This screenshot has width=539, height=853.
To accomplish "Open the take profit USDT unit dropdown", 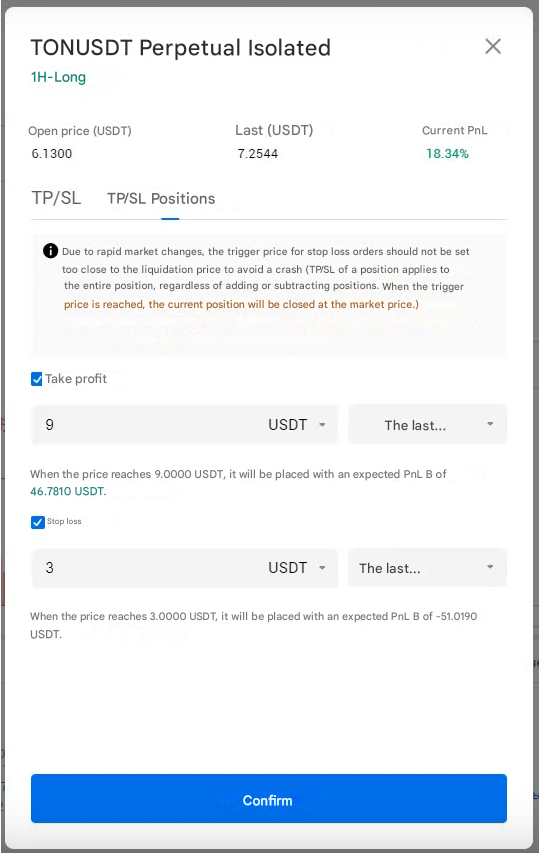I will point(296,425).
